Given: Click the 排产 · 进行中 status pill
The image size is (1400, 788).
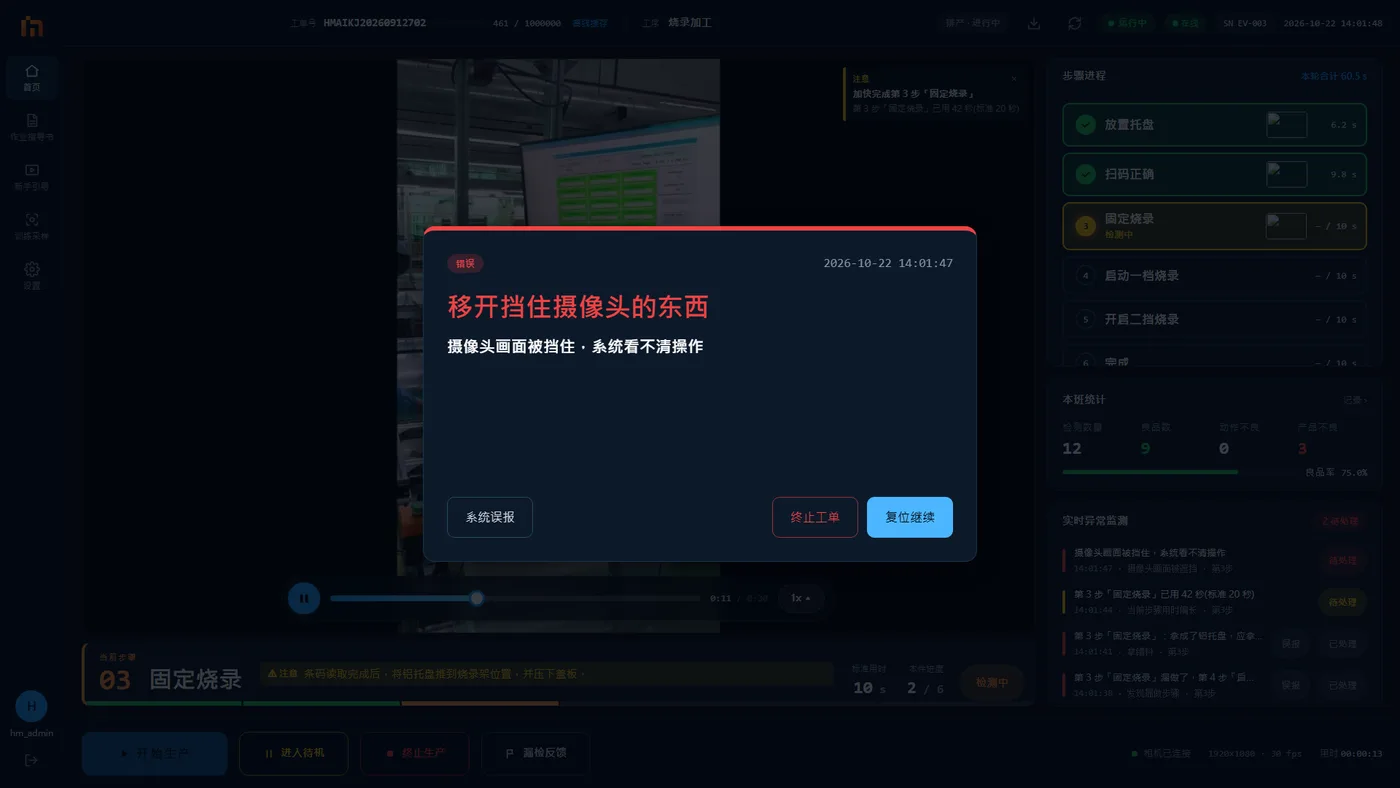Looking at the screenshot, I should click(974, 23).
